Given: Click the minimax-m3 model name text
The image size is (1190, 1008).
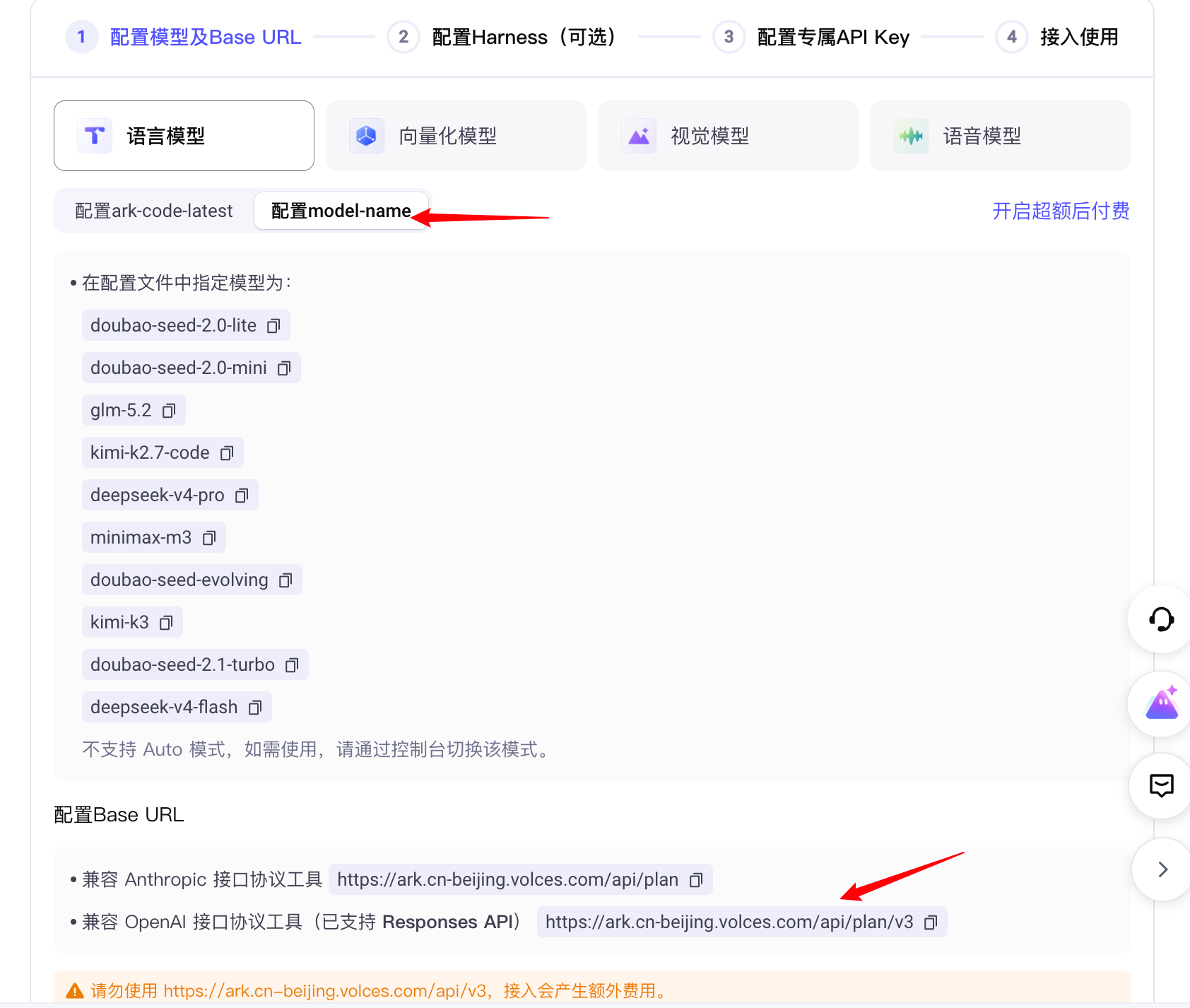Looking at the screenshot, I should click(x=141, y=537).
